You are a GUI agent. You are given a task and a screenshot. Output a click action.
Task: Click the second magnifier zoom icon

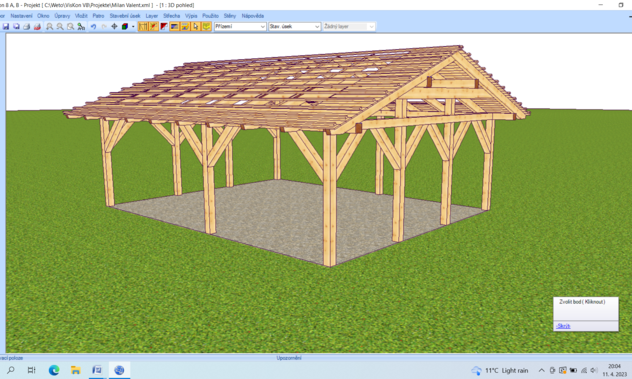[60, 27]
